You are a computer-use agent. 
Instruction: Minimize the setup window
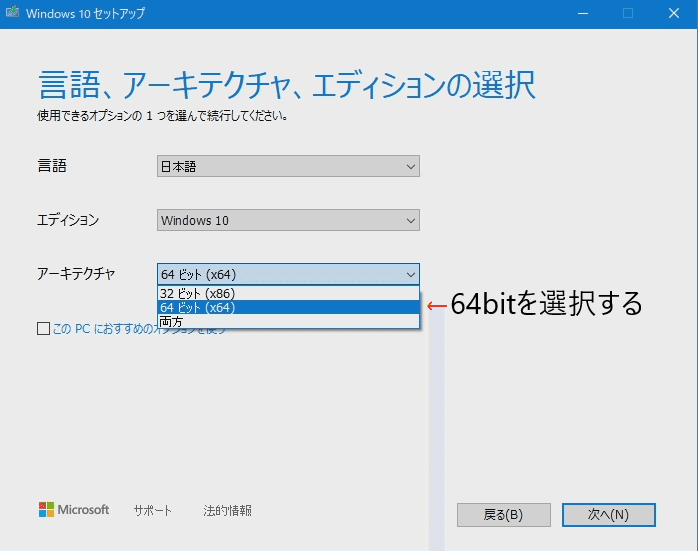coord(583,13)
